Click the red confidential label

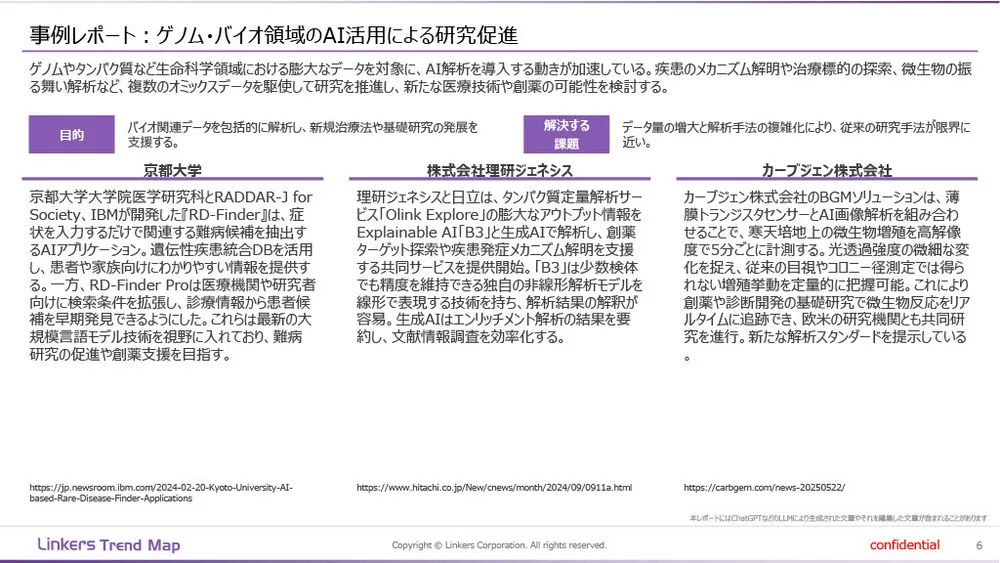[x=904, y=545]
